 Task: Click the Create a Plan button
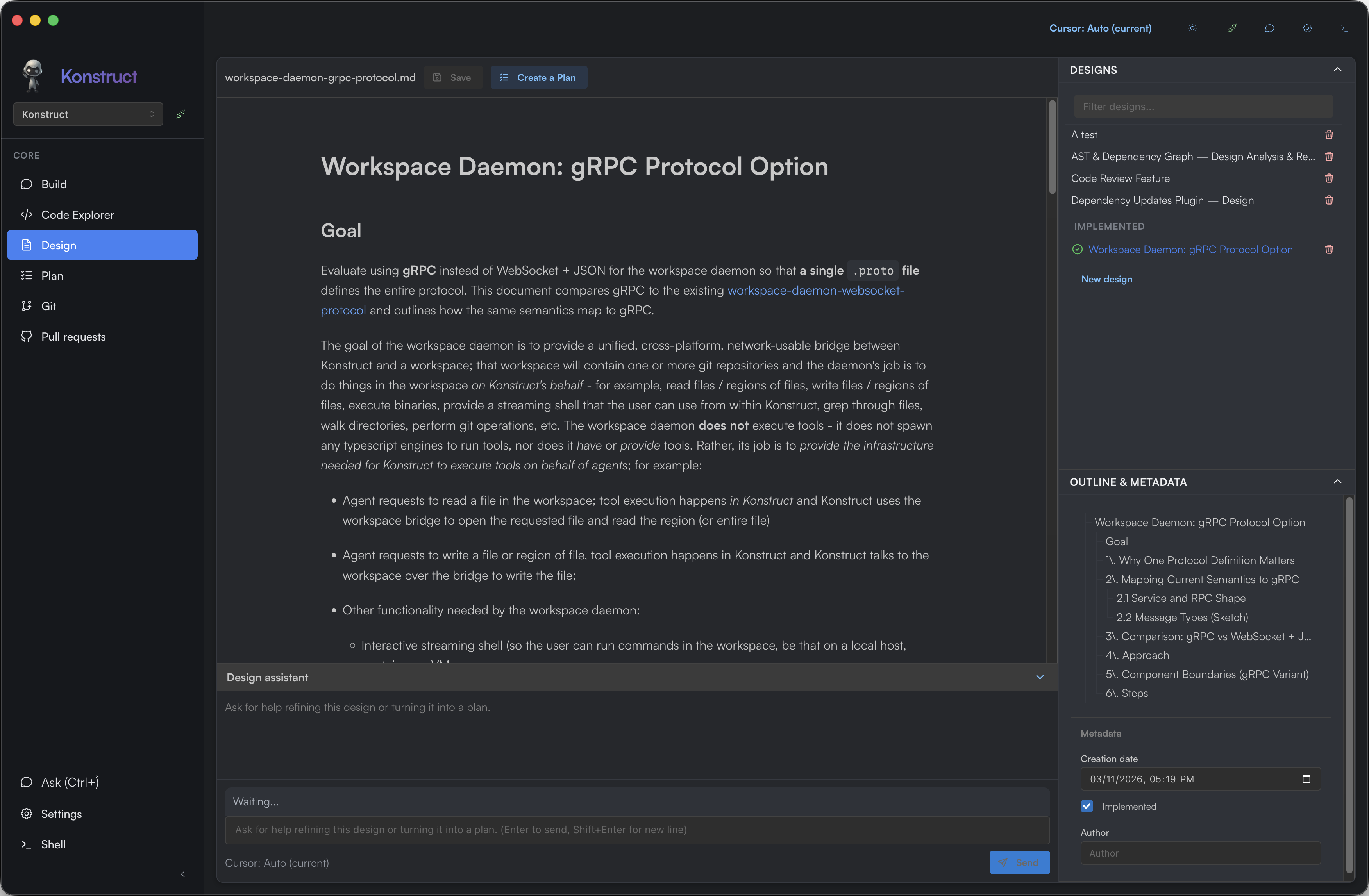(x=538, y=78)
